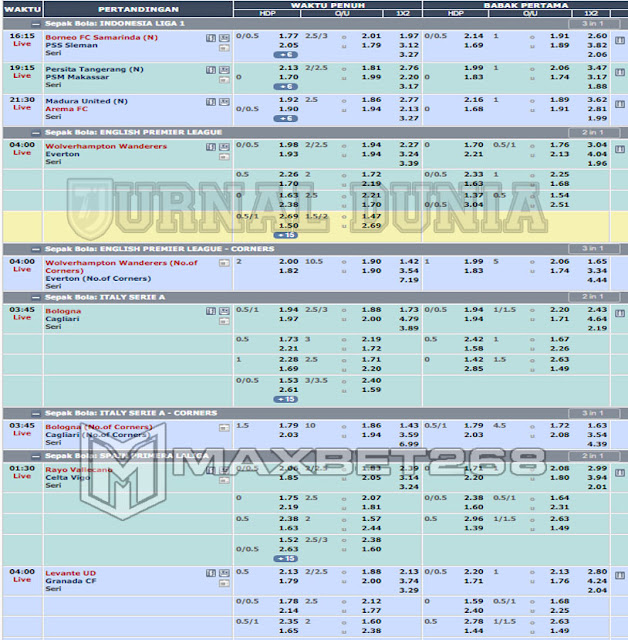Click the WAKTU PENUH column header
Screen dimensions: 628x640
[x=328, y=5]
